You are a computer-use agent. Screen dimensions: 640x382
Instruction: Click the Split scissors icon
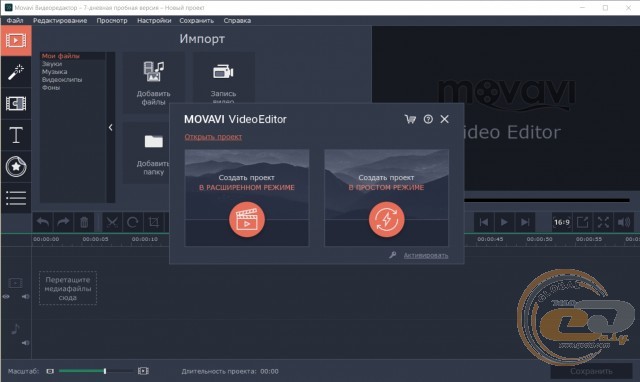point(112,222)
